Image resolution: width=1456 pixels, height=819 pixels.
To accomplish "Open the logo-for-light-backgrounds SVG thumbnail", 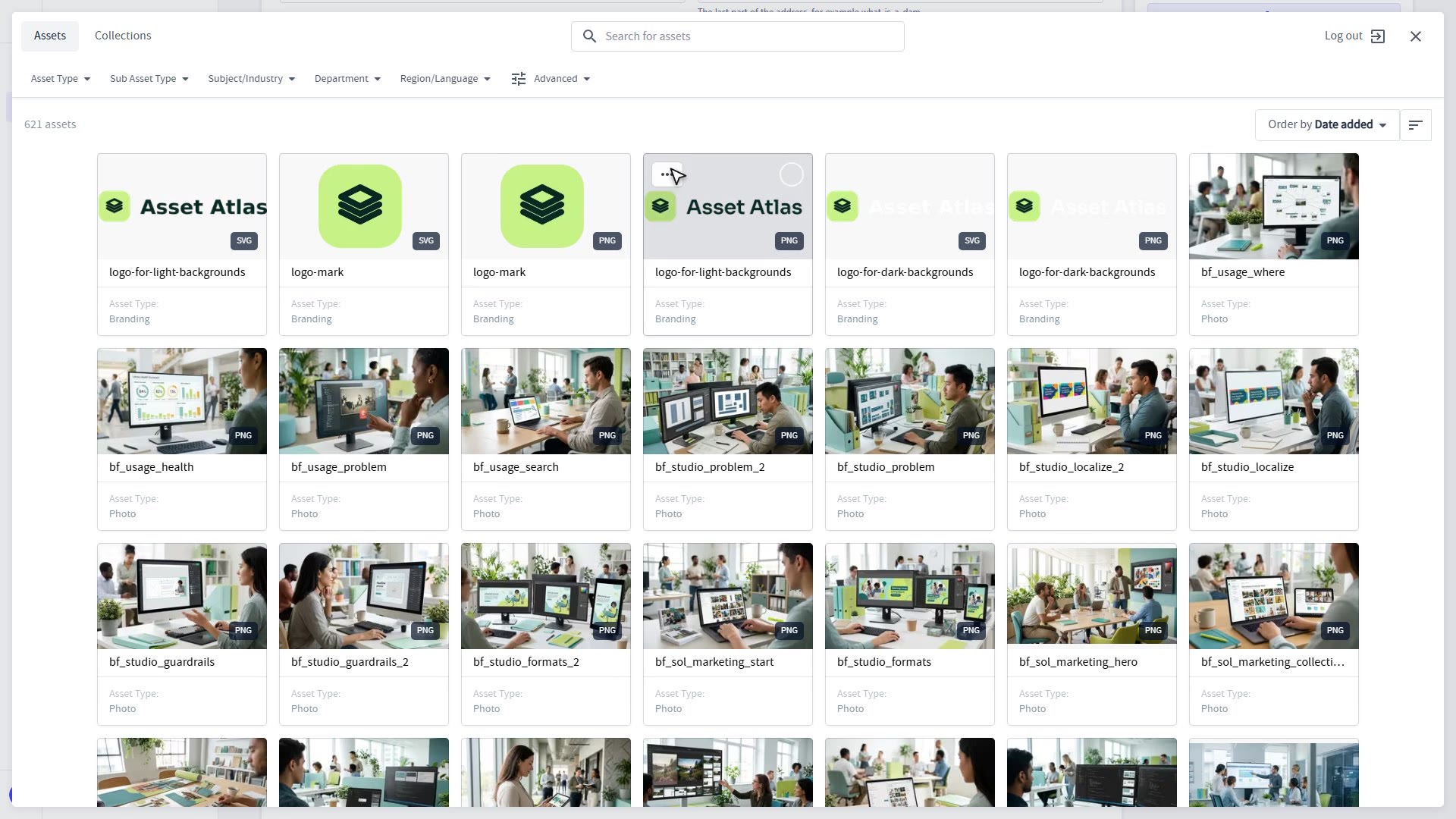I will [182, 206].
